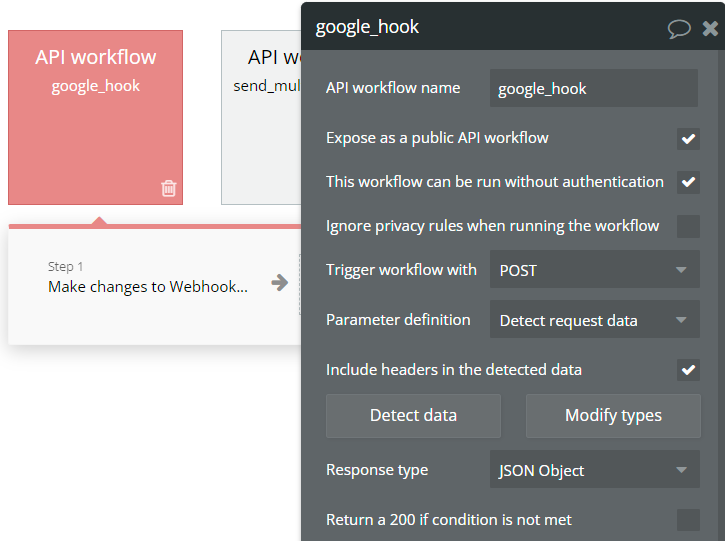725x541 pixels.
Task: Click the Detect data button
Action: coord(413,415)
